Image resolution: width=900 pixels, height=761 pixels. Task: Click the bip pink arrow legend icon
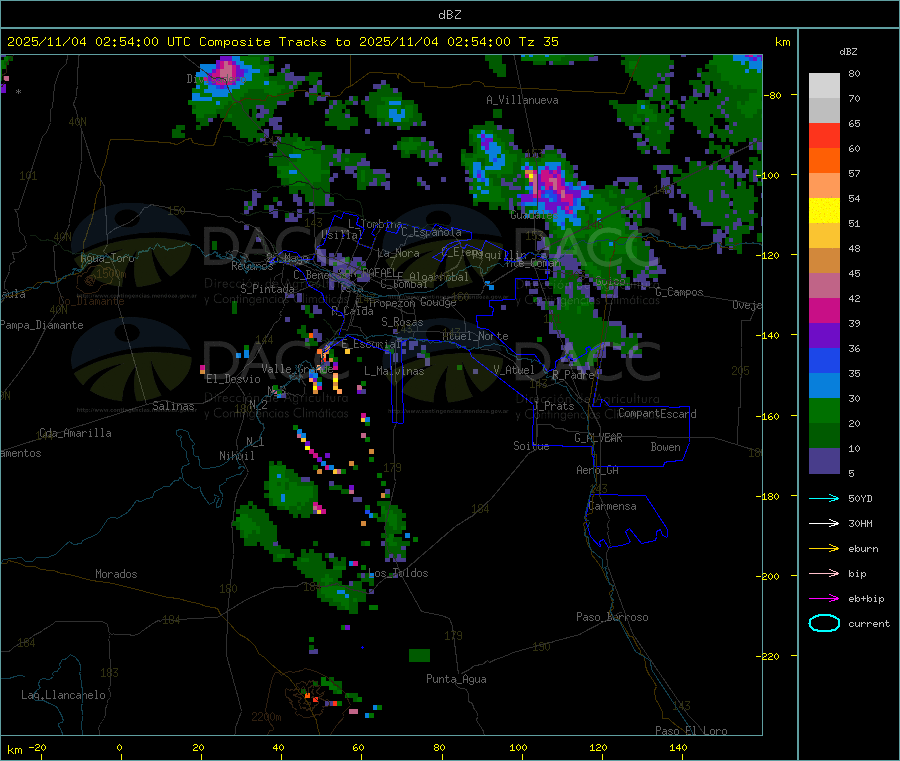tap(824, 573)
